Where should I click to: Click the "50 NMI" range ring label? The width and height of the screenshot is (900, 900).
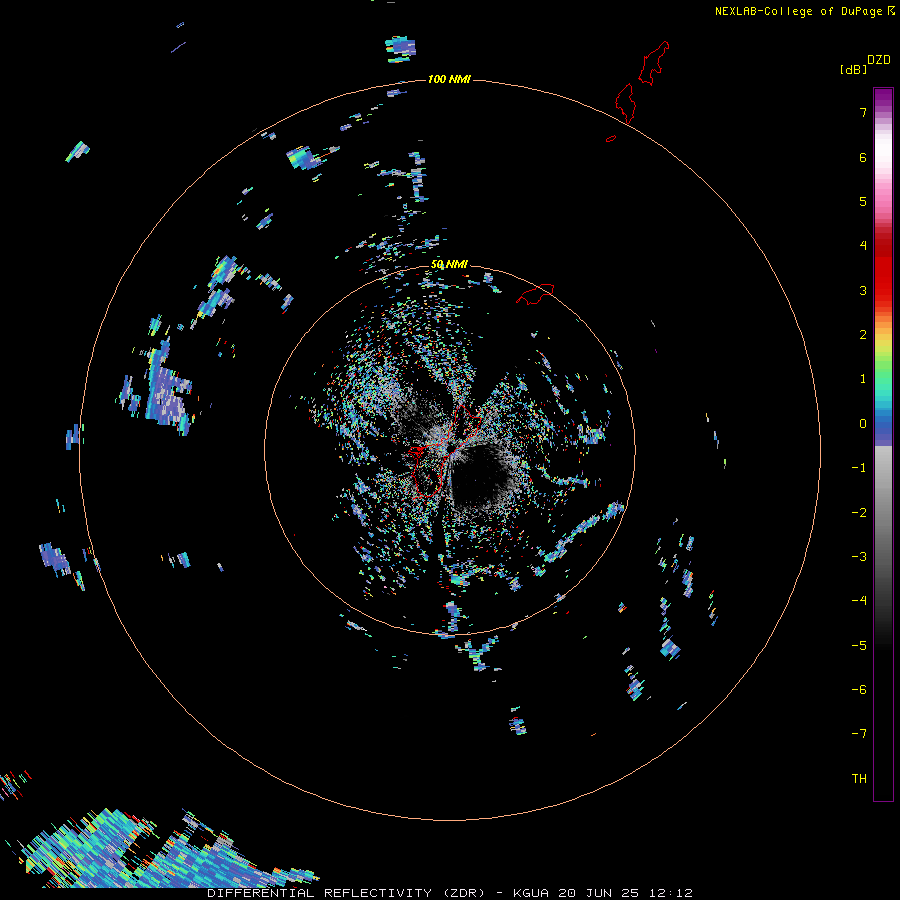click(x=449, y=264)
